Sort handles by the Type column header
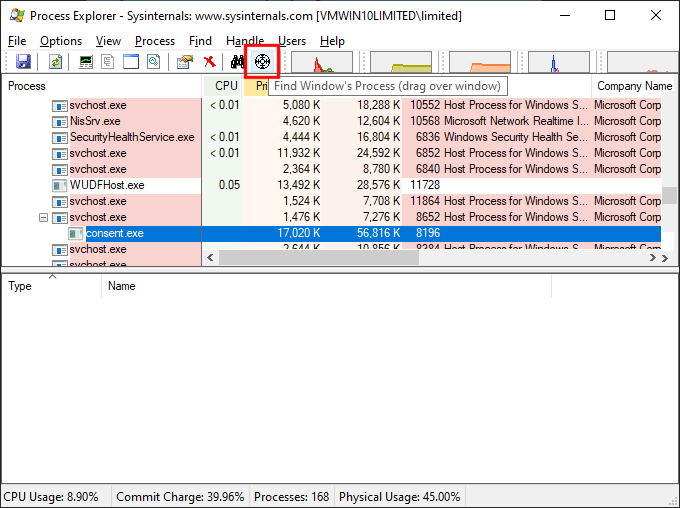Screen dimensions: 680x508 pyautogui.click(x=52, y=286)
